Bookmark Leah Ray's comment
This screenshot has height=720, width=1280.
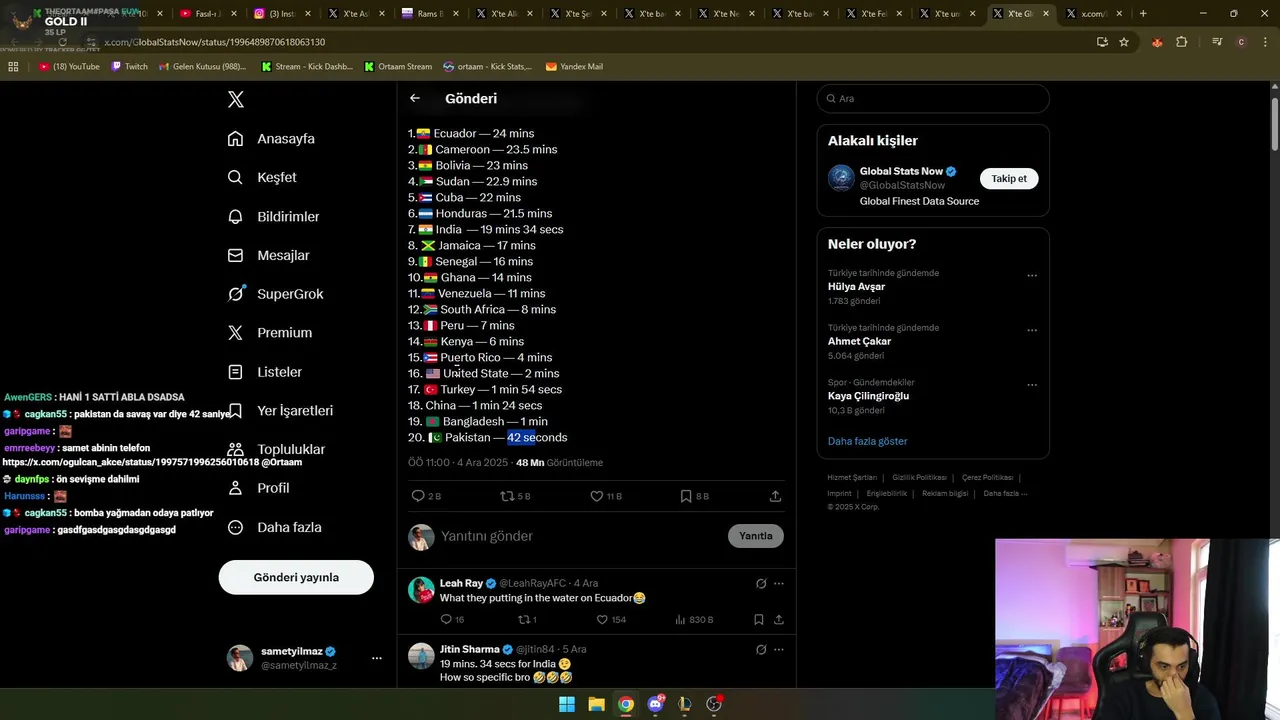[x=758, y=620]
